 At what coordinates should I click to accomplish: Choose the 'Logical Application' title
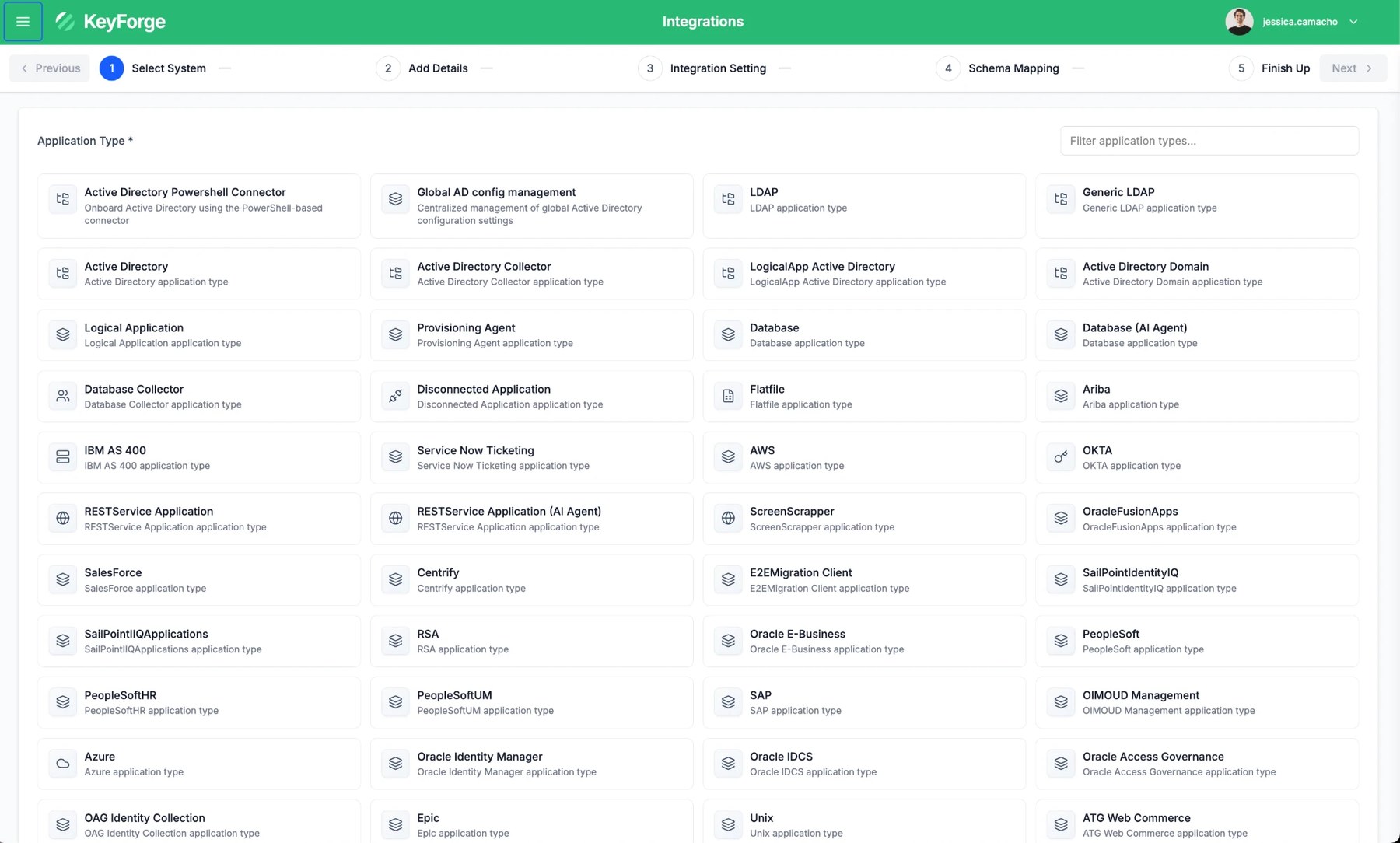tap(134, 328)
